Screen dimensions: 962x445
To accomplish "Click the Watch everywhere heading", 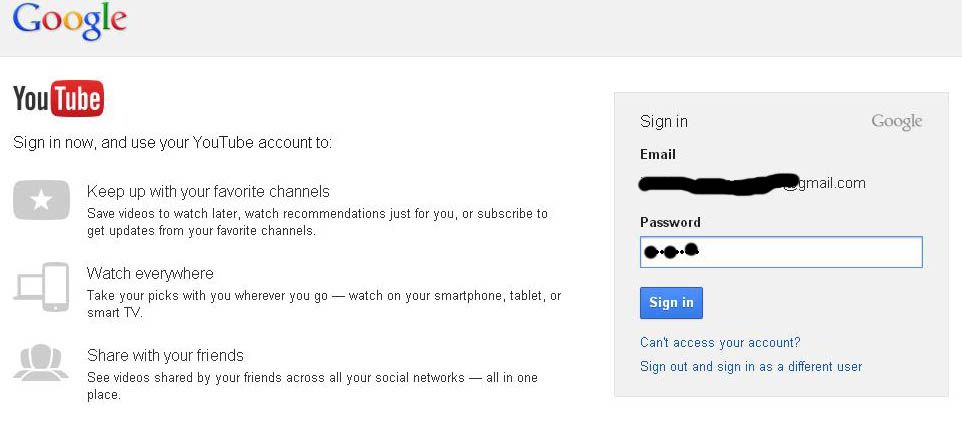I will click(x=150, y=273).
